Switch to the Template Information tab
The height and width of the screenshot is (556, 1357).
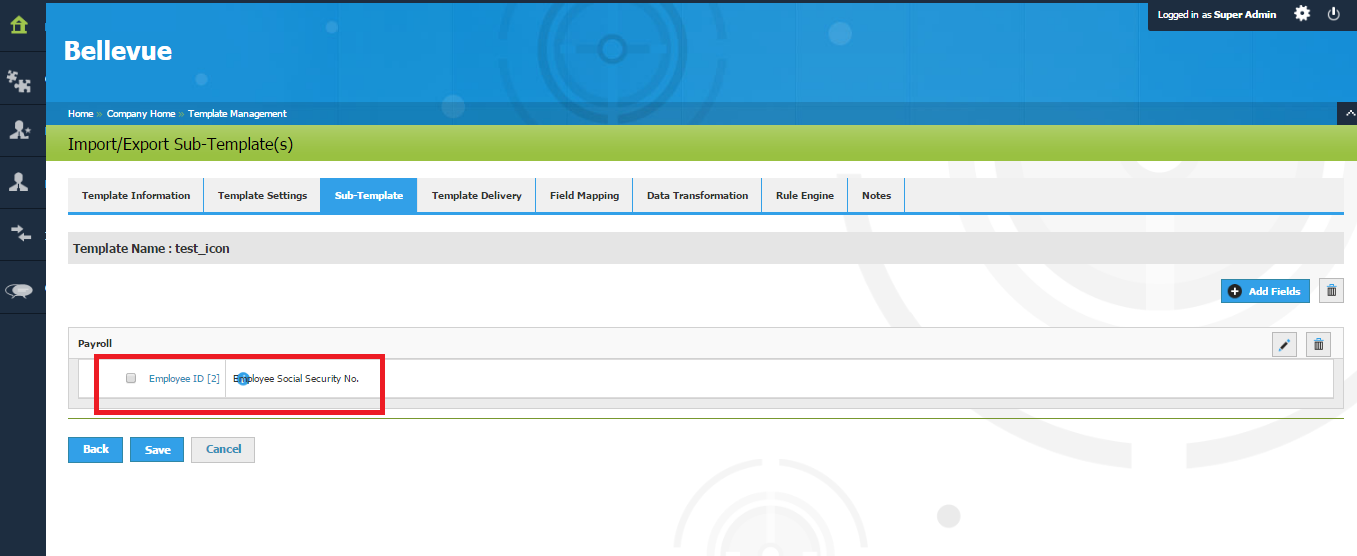[136, 196]
